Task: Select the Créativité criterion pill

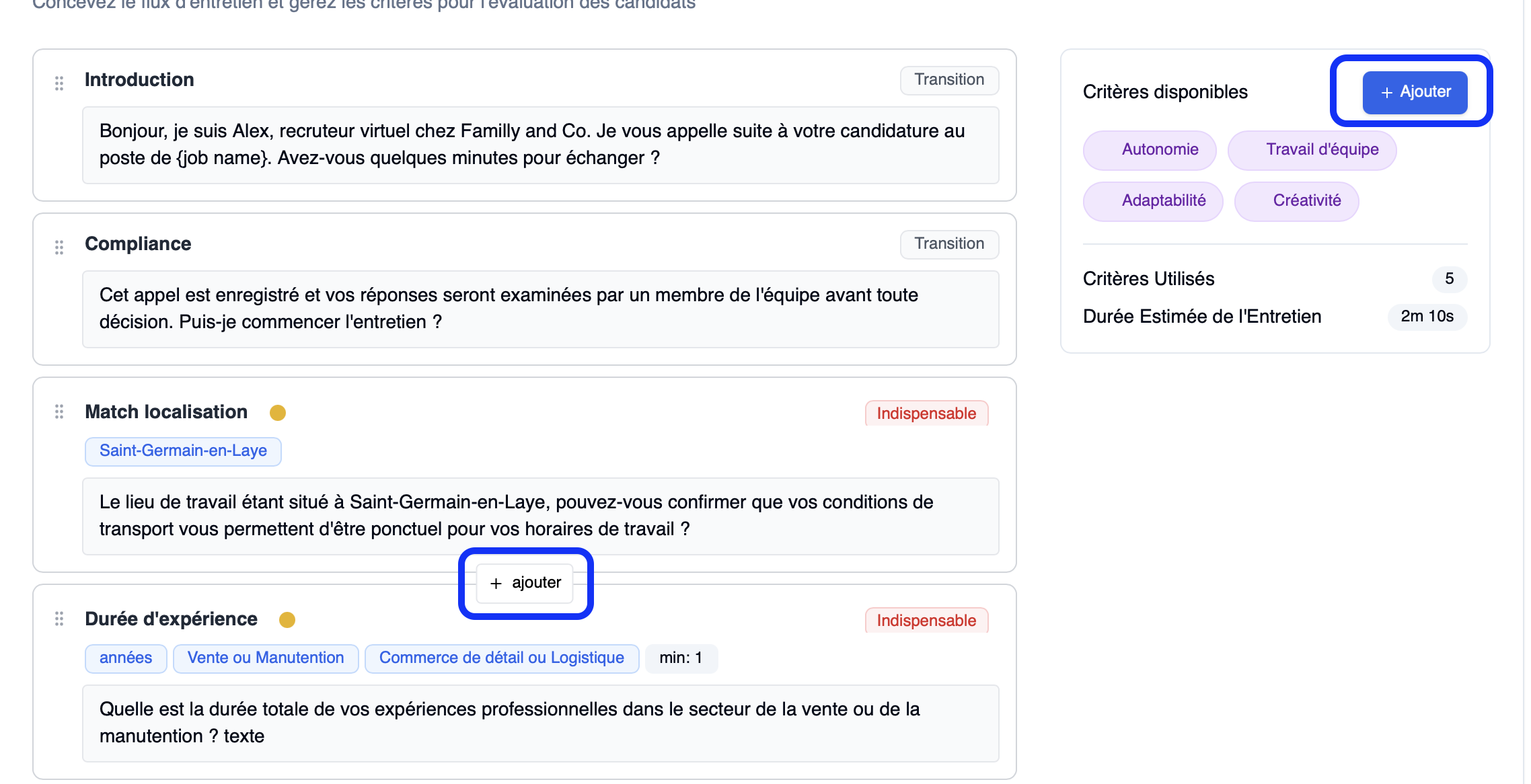Action: [1296, 201]
